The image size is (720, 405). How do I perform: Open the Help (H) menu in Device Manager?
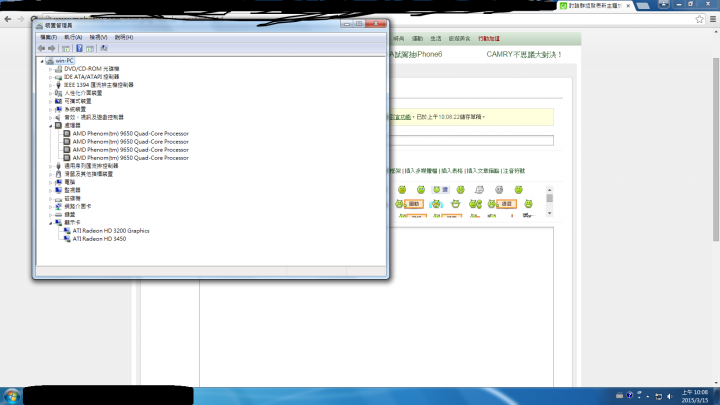click(124, 37)
